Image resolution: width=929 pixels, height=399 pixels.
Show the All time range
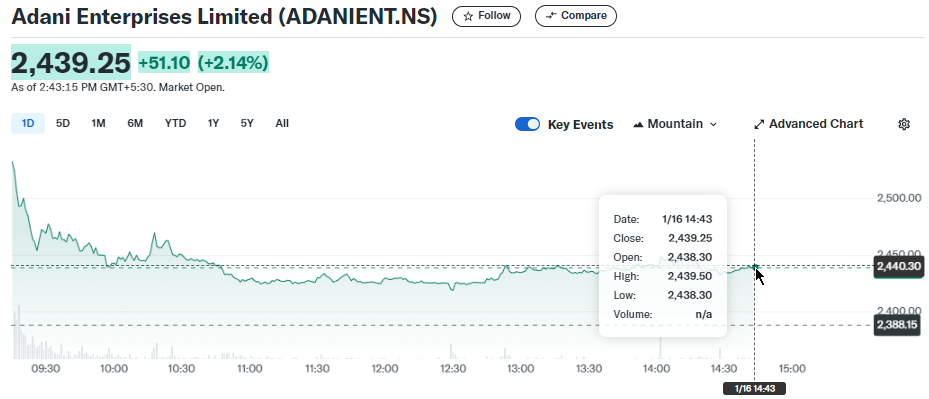(282, 123)
